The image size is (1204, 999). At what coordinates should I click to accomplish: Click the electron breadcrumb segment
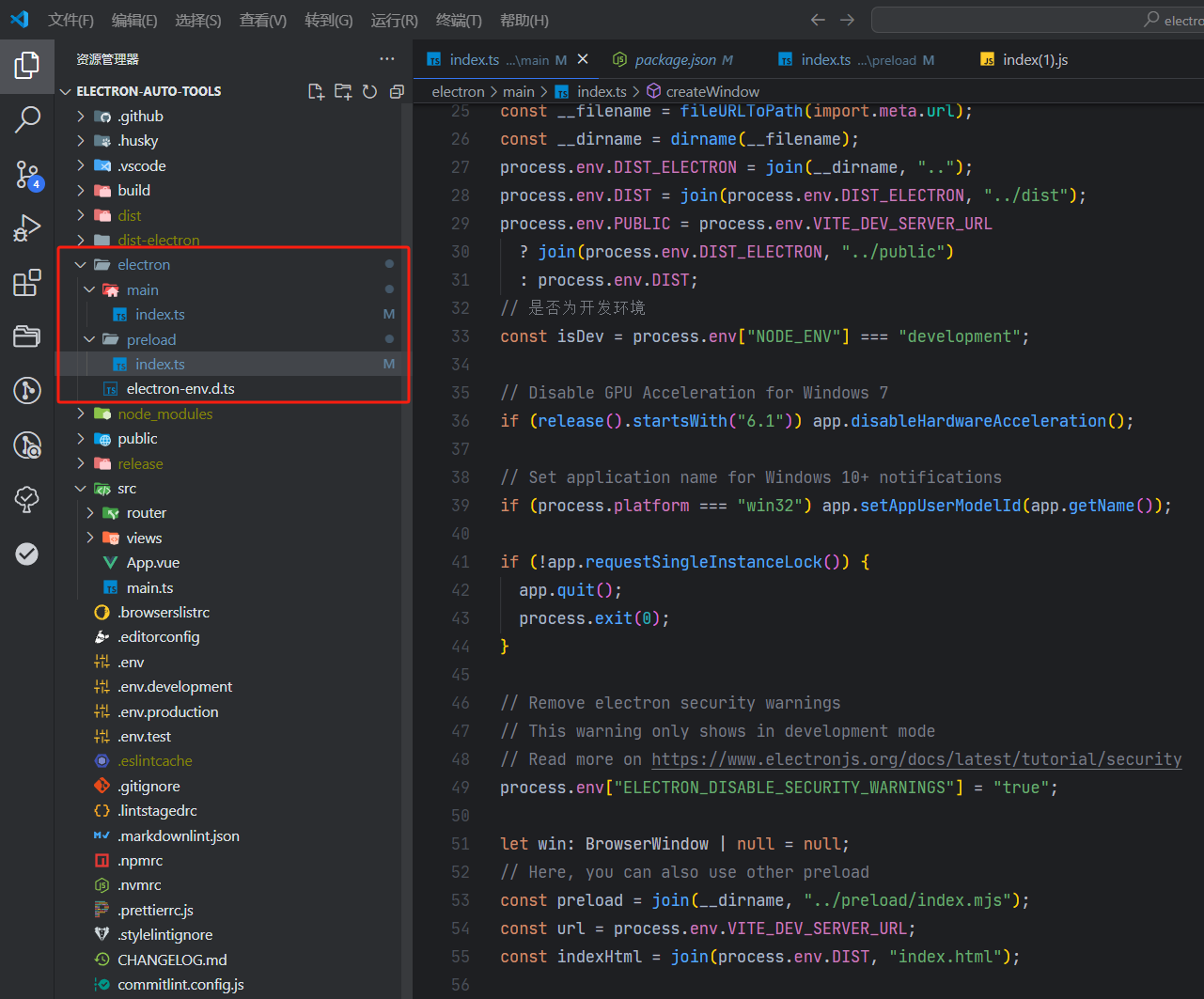[x=458, y=91]
